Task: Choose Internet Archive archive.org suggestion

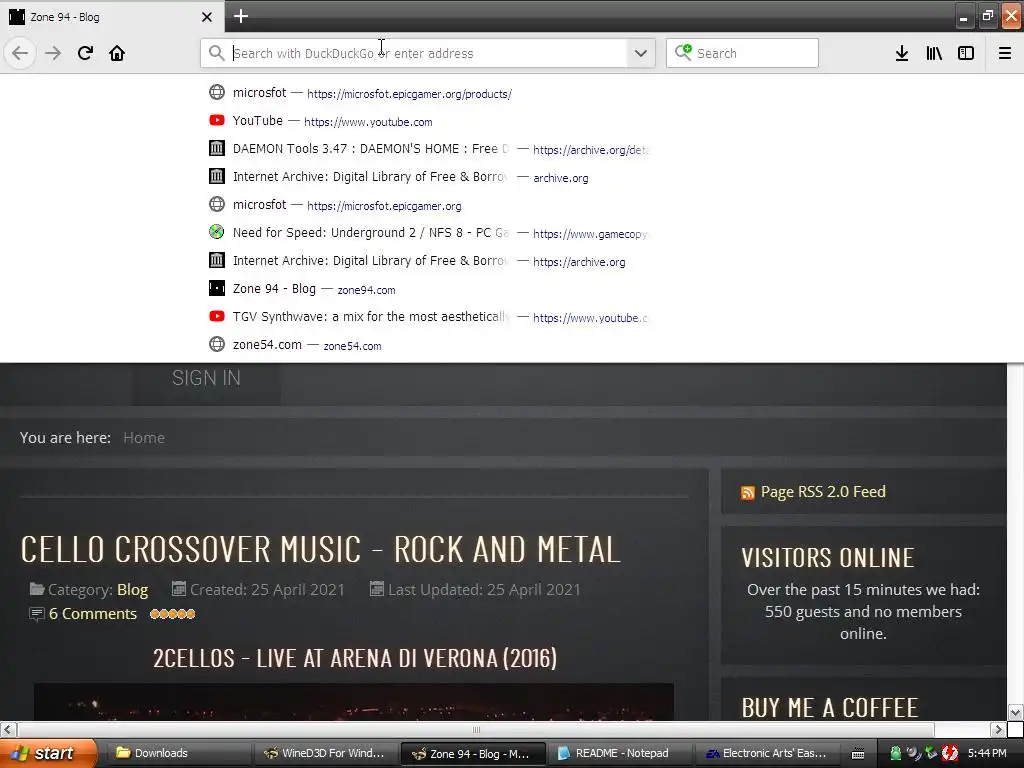Action: (428, 177)
